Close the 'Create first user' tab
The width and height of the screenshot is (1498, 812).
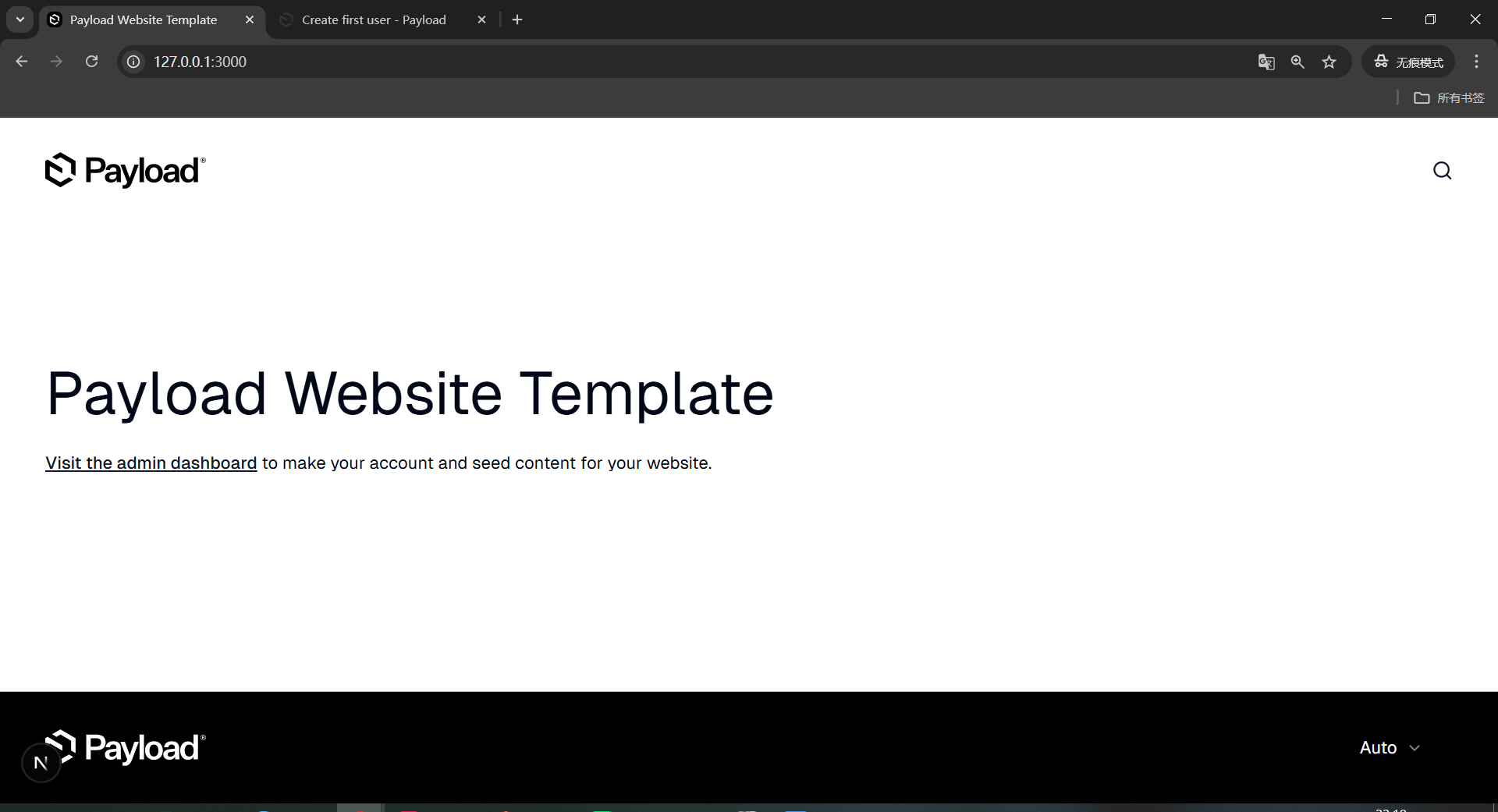481,20
